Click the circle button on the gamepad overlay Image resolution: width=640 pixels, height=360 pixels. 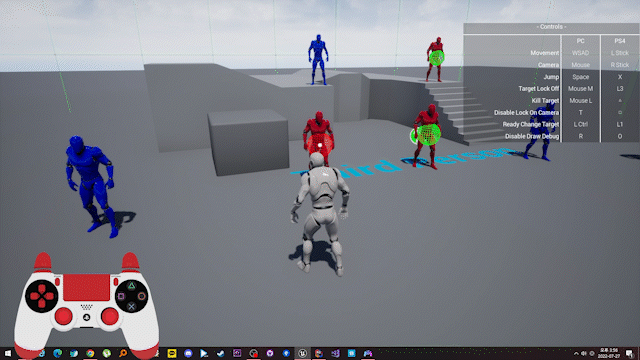(142, 296)
